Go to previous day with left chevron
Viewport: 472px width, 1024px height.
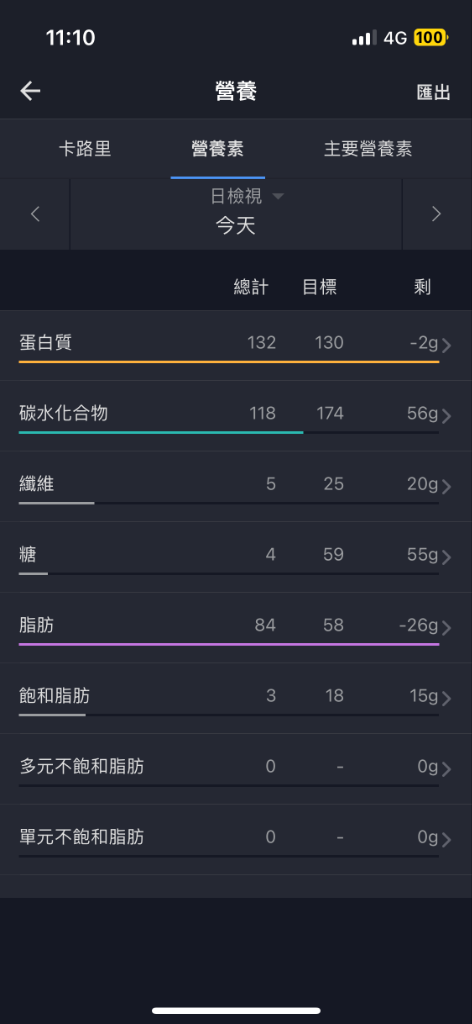(x=35, y=214)
